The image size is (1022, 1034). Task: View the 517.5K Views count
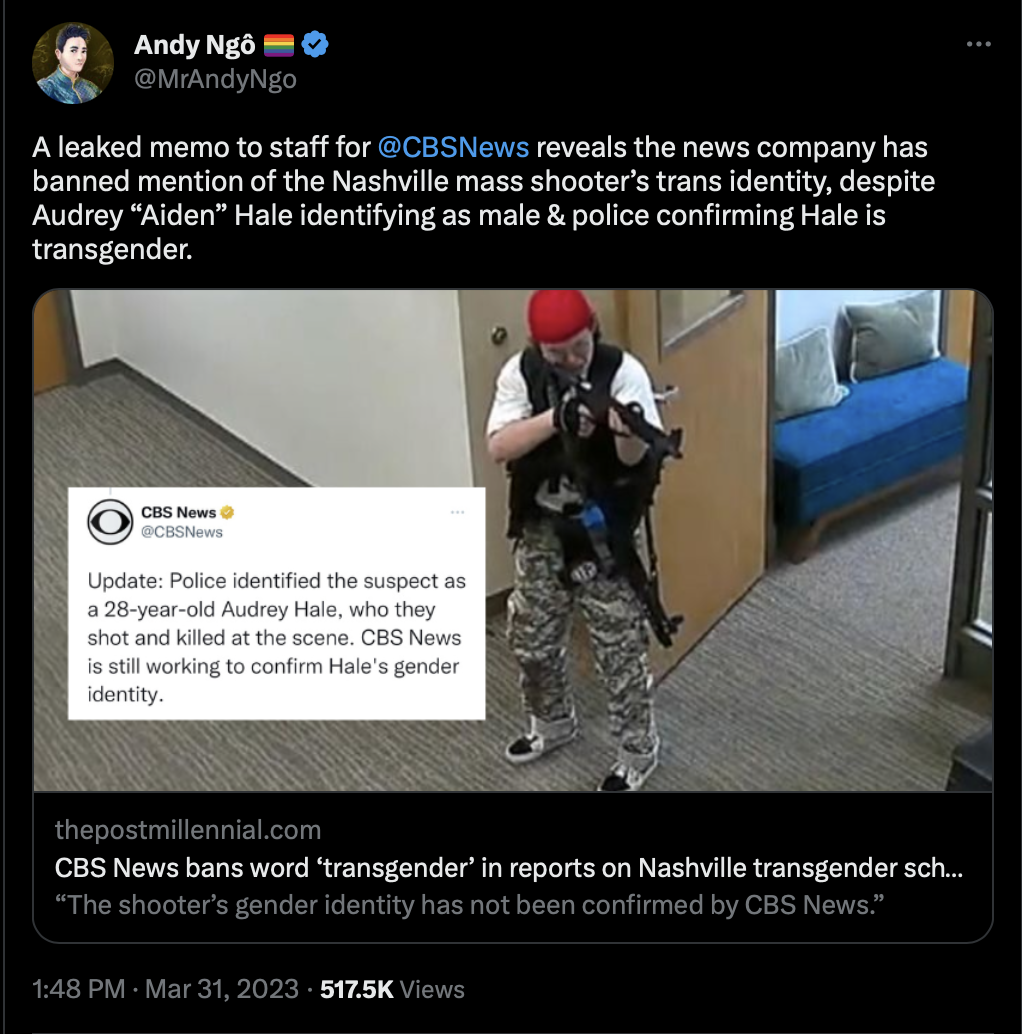pos(392,989)
